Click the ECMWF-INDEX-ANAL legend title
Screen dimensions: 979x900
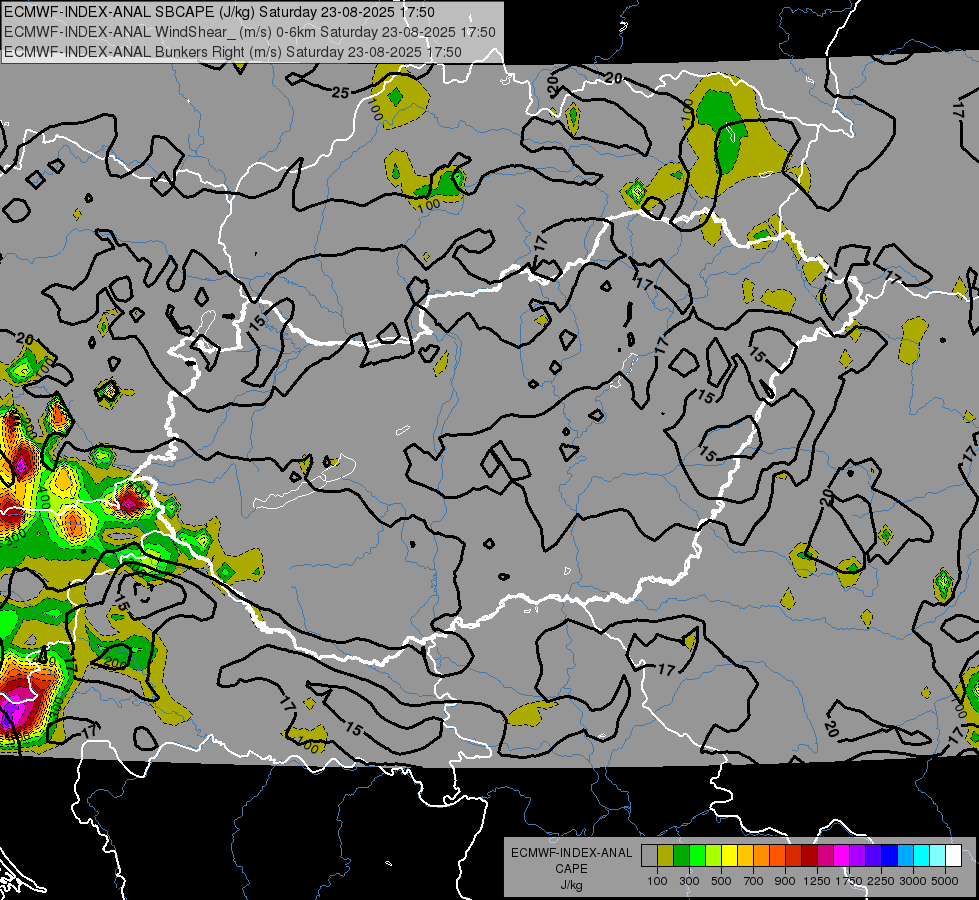point(571,853)
